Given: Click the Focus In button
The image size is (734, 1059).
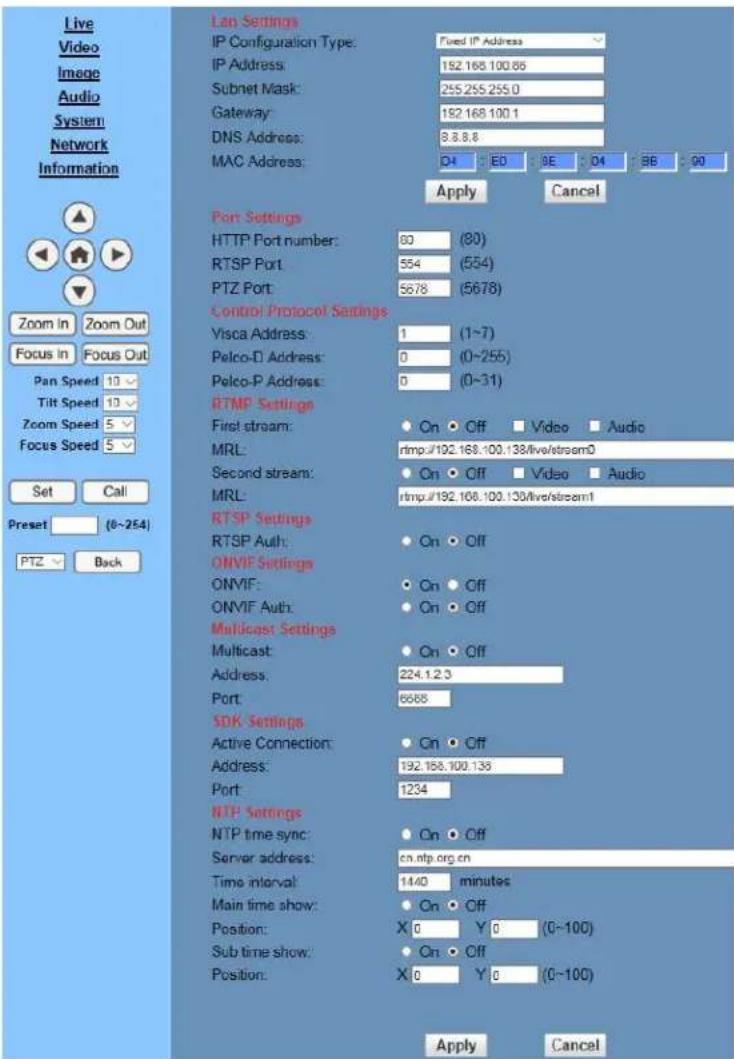Looking at the screenshot, I should click(43, 354).
